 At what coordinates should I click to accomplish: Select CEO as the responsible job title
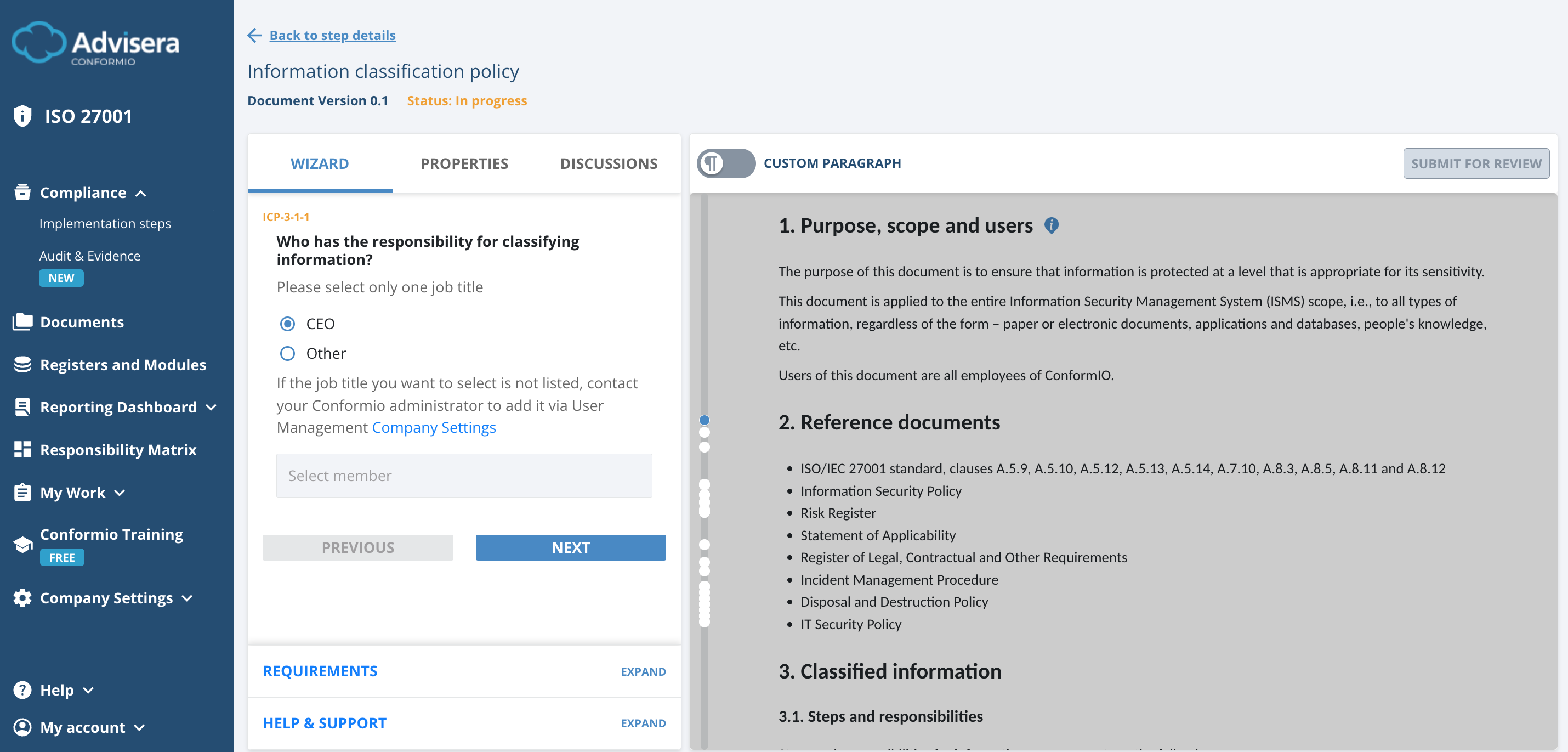(287, 323)
